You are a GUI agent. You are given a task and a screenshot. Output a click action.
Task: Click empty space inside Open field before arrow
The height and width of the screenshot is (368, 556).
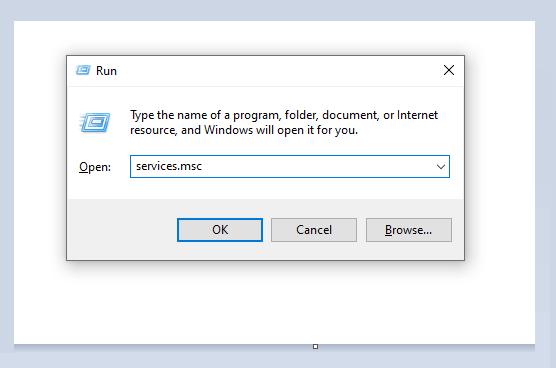point(316,167)
